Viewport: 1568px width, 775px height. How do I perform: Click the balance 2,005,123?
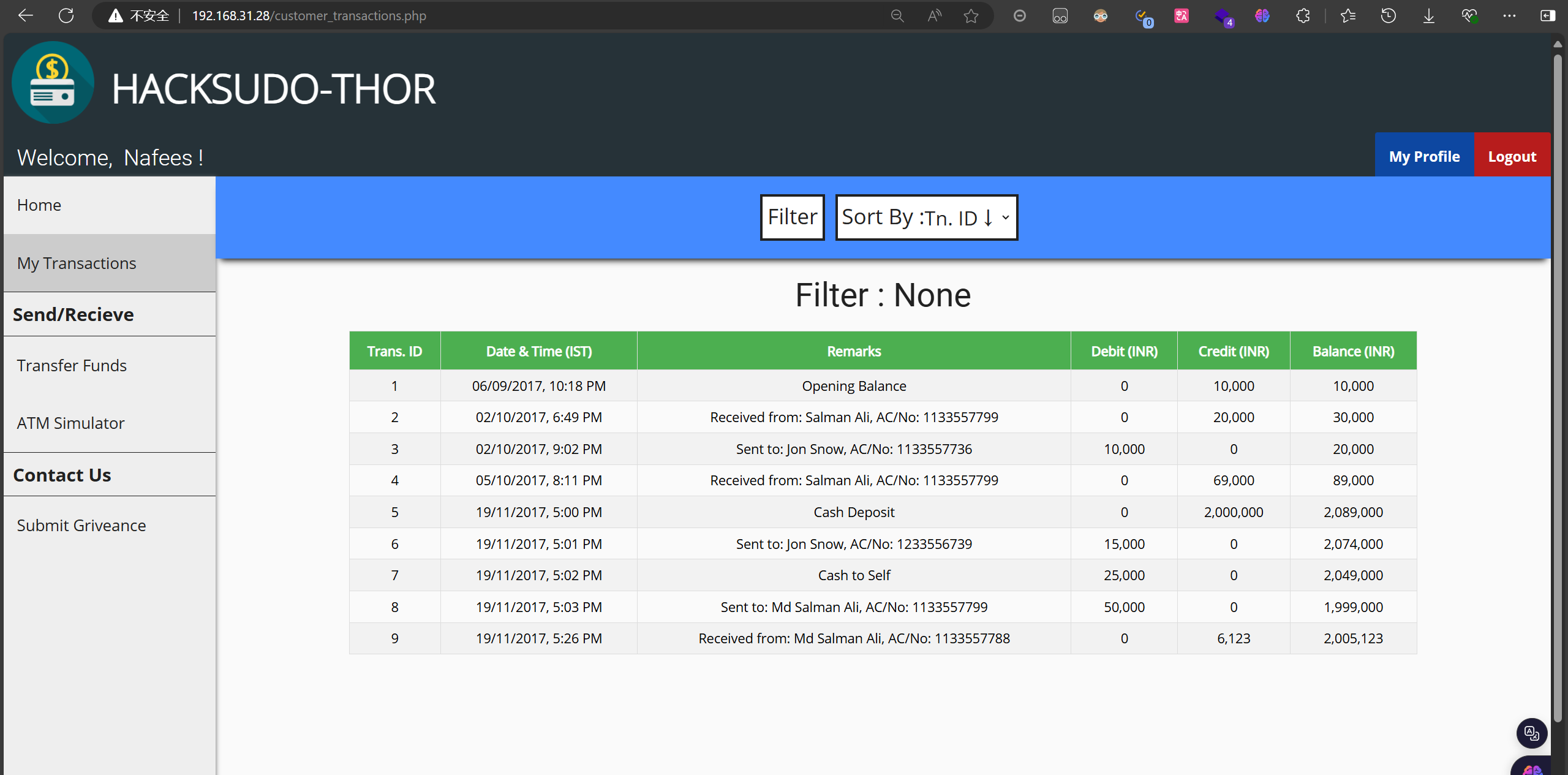click(x=1354, y=638)
